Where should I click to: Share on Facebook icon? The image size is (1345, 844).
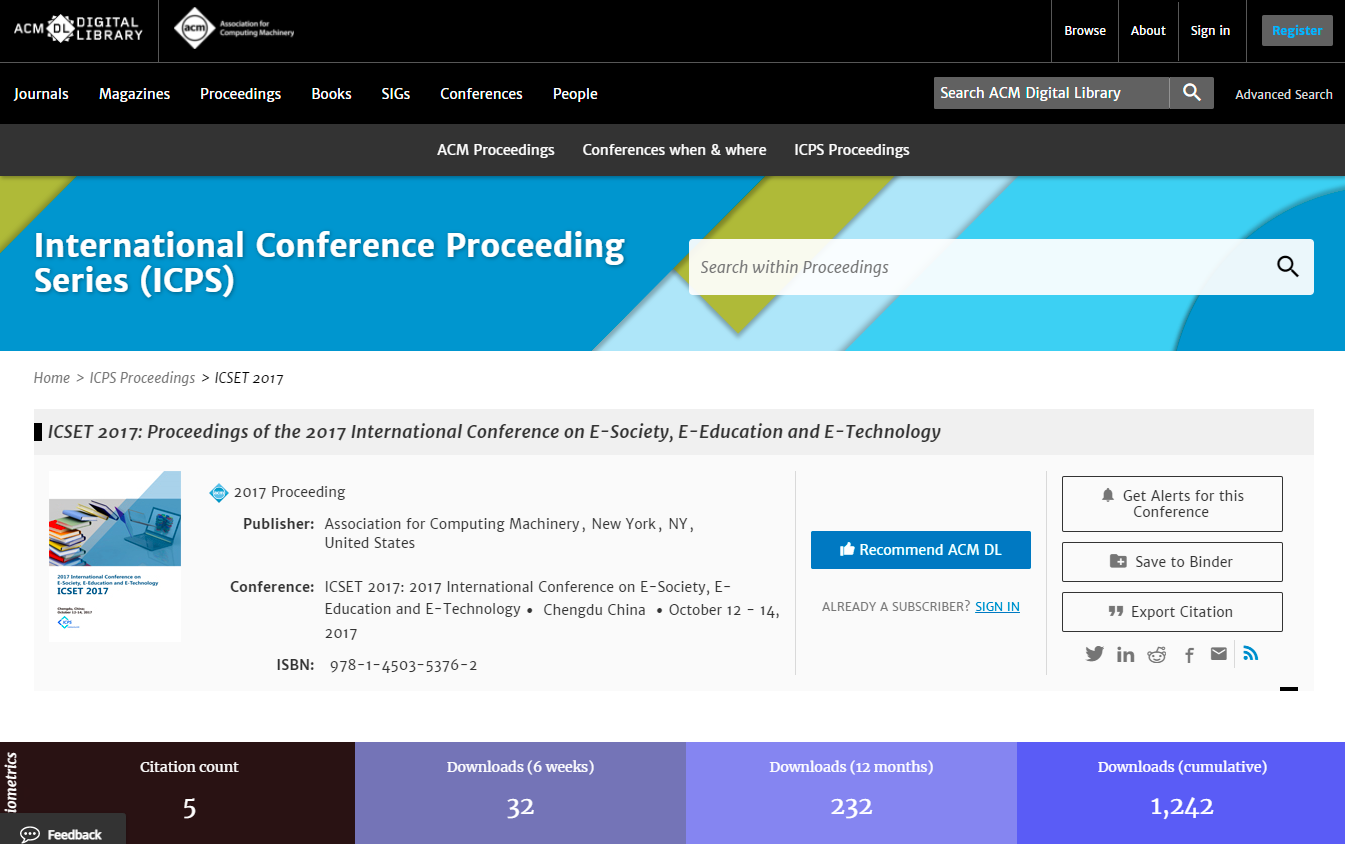pyautogui.click(x=1189, y=655)
